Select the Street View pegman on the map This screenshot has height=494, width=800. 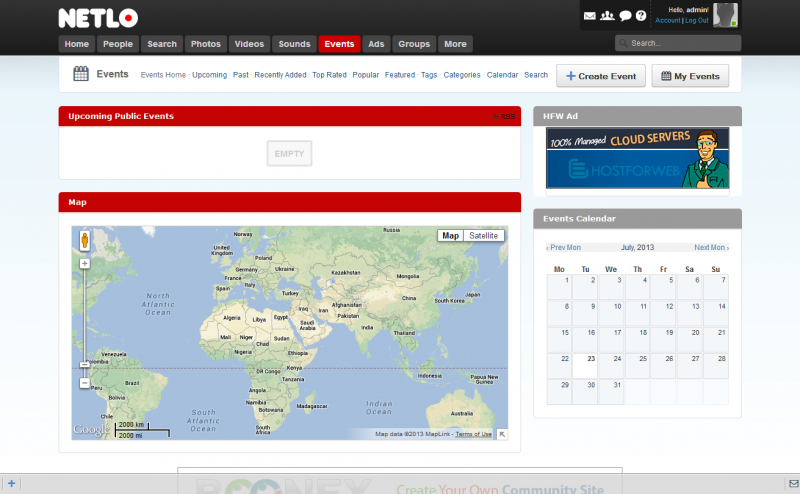click(85, 240)
